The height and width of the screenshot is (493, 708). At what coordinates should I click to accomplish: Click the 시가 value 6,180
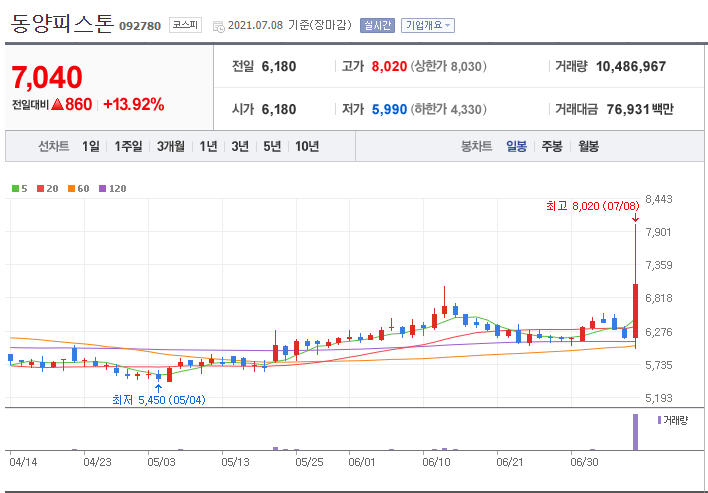(x=279, y=109)
